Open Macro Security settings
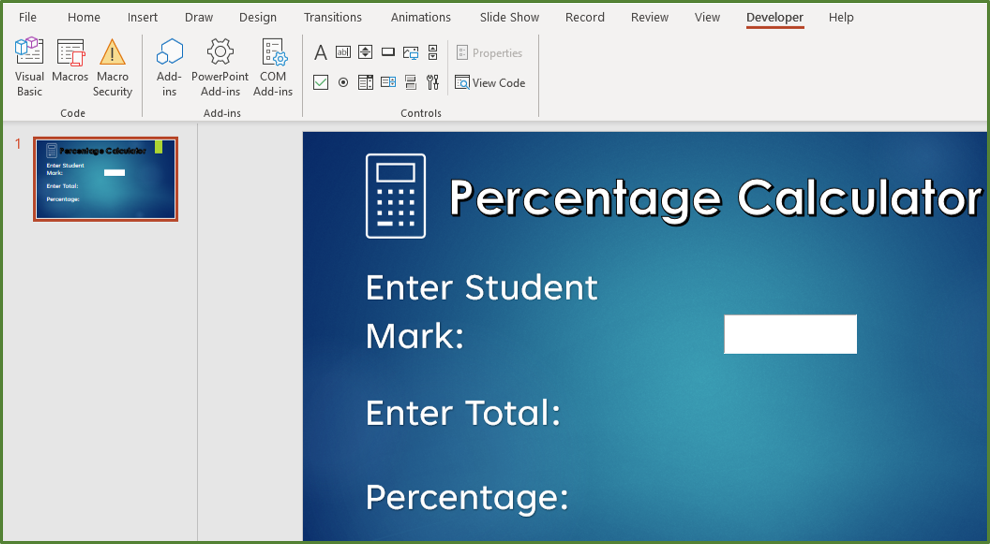990x544 pixels. pos(112,67)
